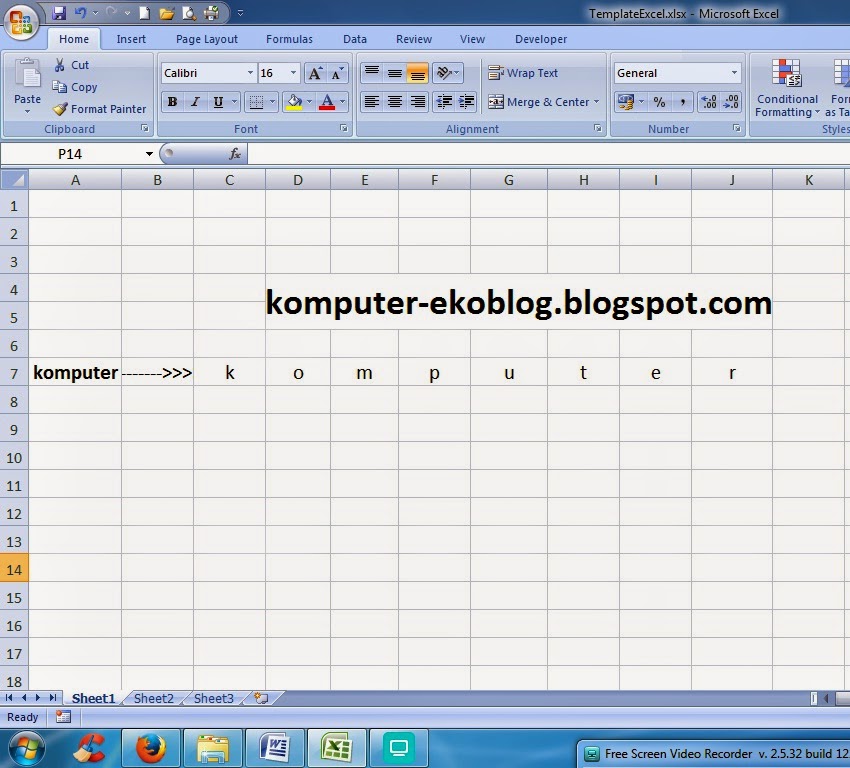Apply accounting number format
Image resolution: width=850 pixels, height=768 pixels.
626,102
